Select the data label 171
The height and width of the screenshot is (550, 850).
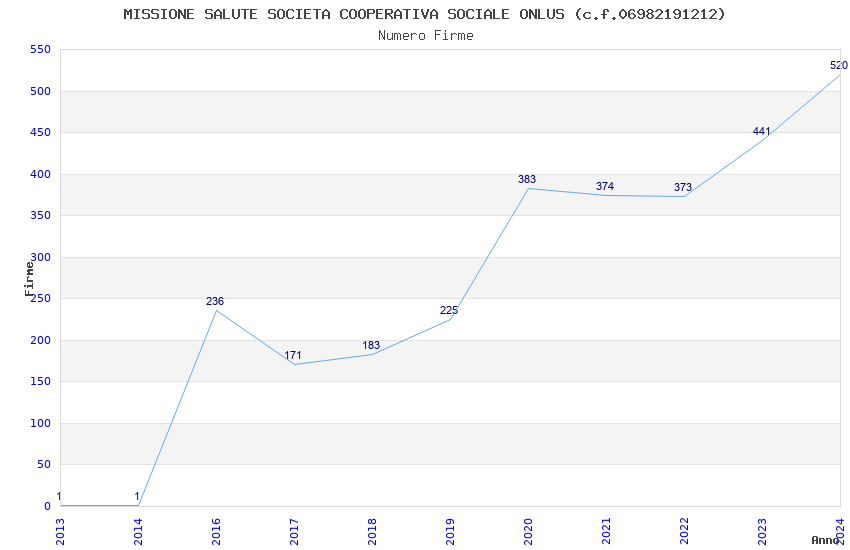point(293,355)
